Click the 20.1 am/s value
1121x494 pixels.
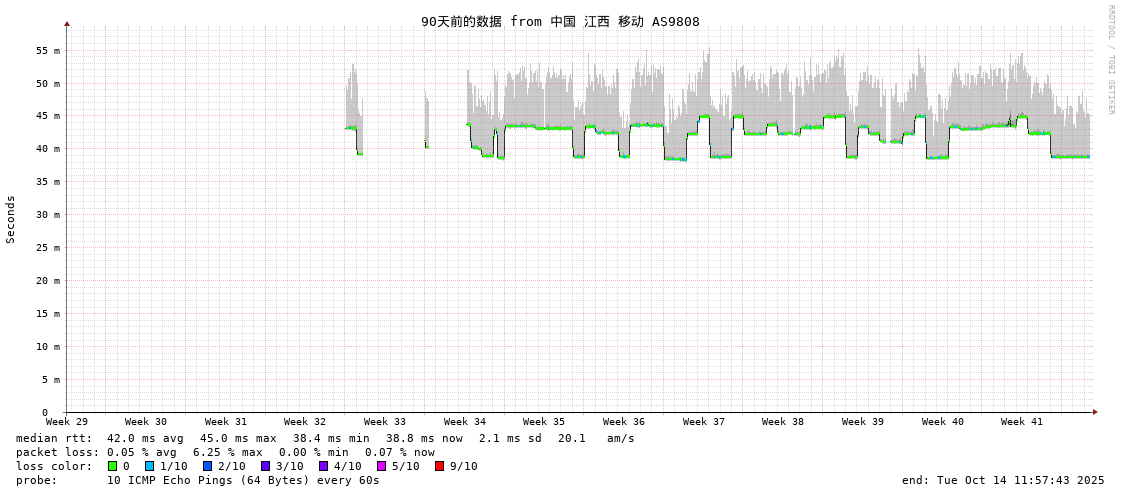(x=596, y=438)
